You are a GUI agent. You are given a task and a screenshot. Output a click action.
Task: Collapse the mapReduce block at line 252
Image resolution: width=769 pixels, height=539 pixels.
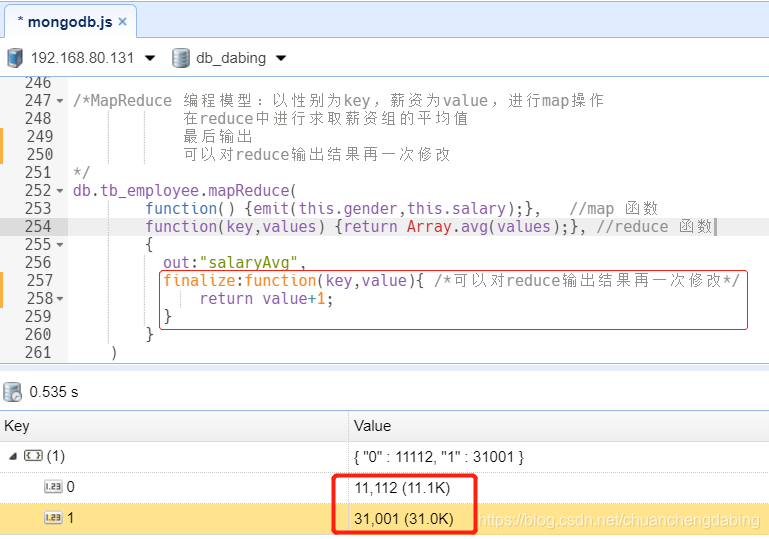pyautogui.click(x=60, y=191)
